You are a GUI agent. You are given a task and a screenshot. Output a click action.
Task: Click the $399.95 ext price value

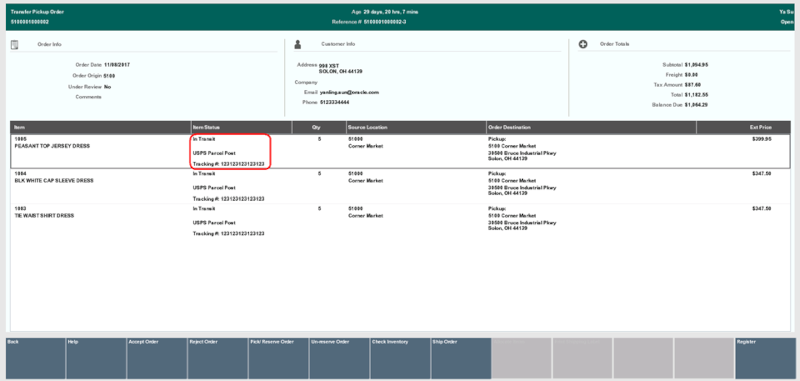click(x=761, y=139)
